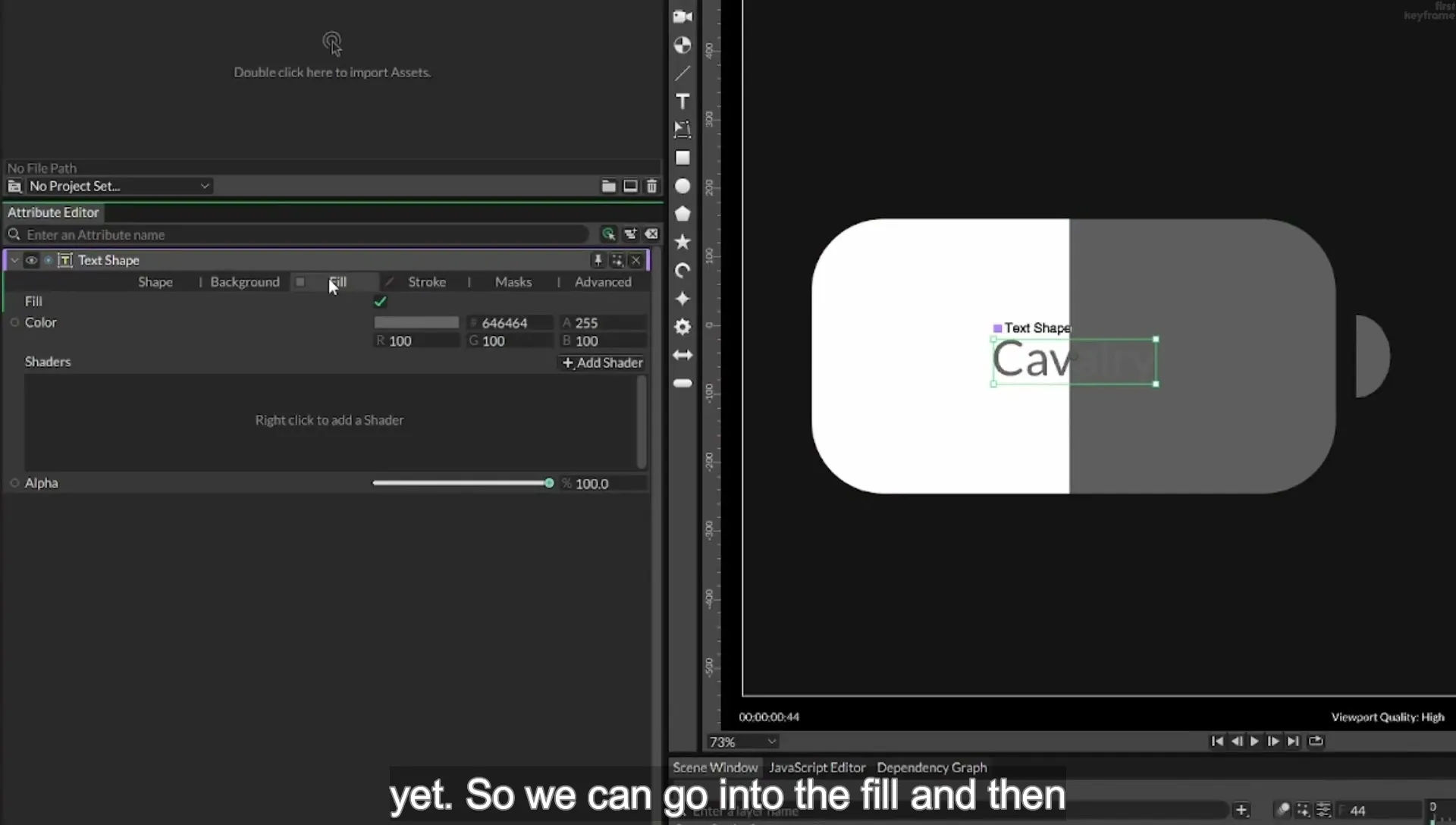Pin the Text Shape in Attribute Editor

tap(598, 261)
